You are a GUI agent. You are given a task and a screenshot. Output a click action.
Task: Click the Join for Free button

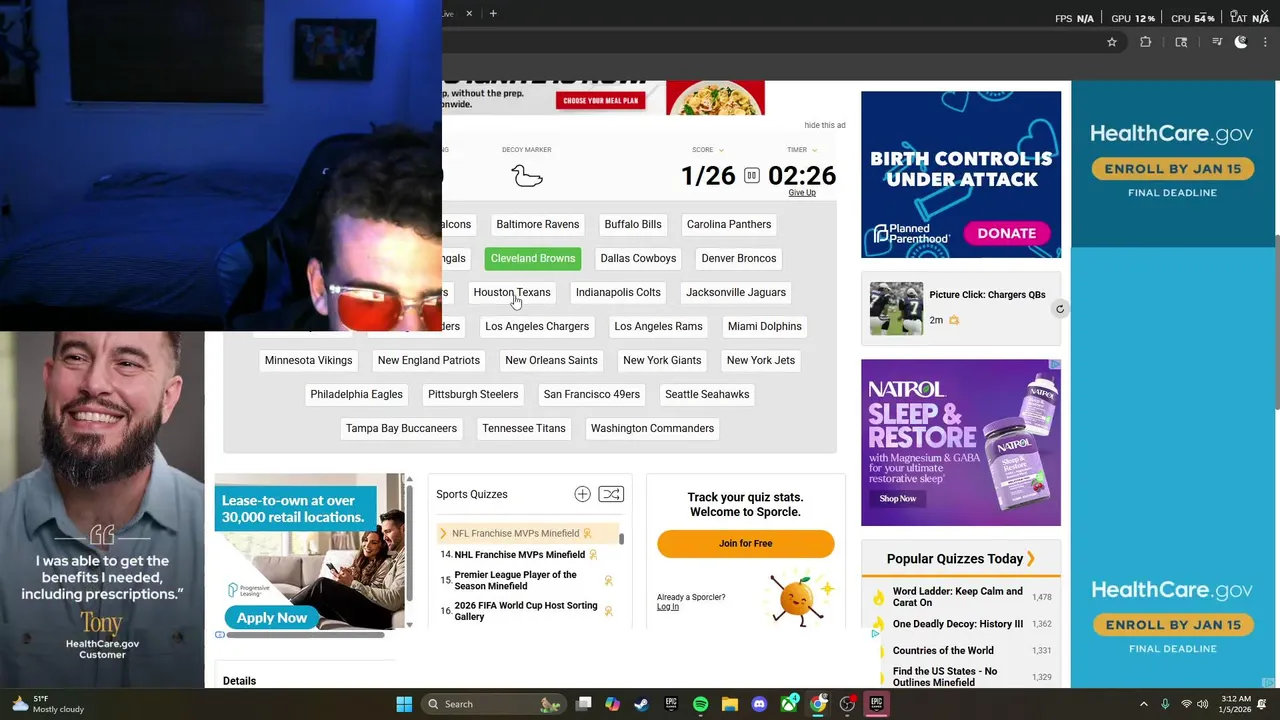coord(745,543)
